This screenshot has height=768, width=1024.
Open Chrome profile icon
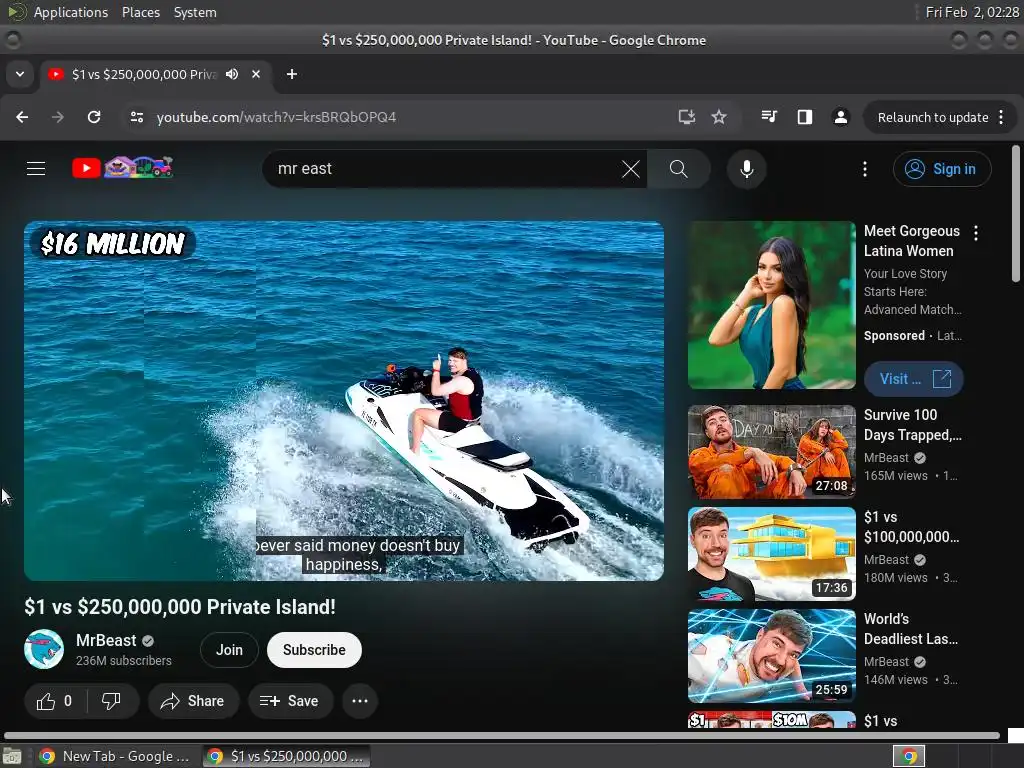(x=840, y=117)
